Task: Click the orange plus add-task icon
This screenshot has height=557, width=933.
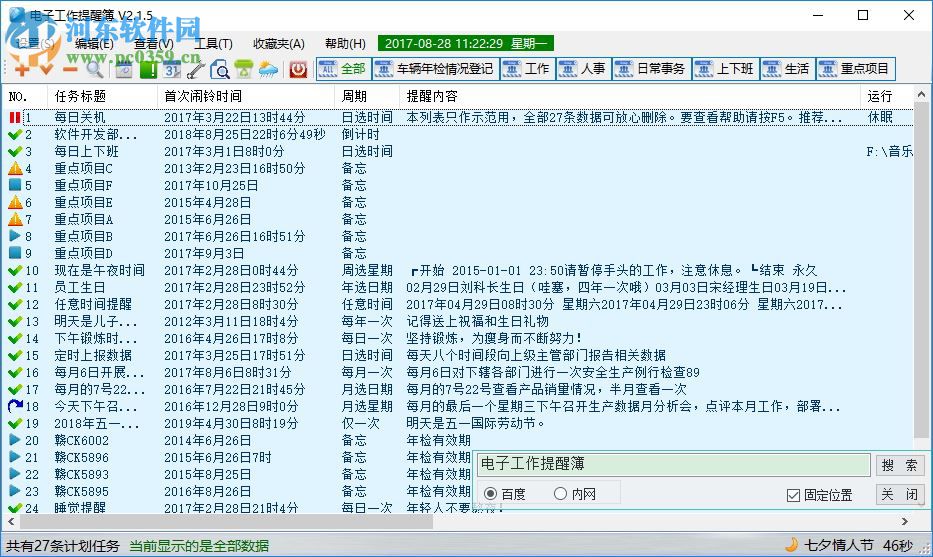Action: pos(22,70)
